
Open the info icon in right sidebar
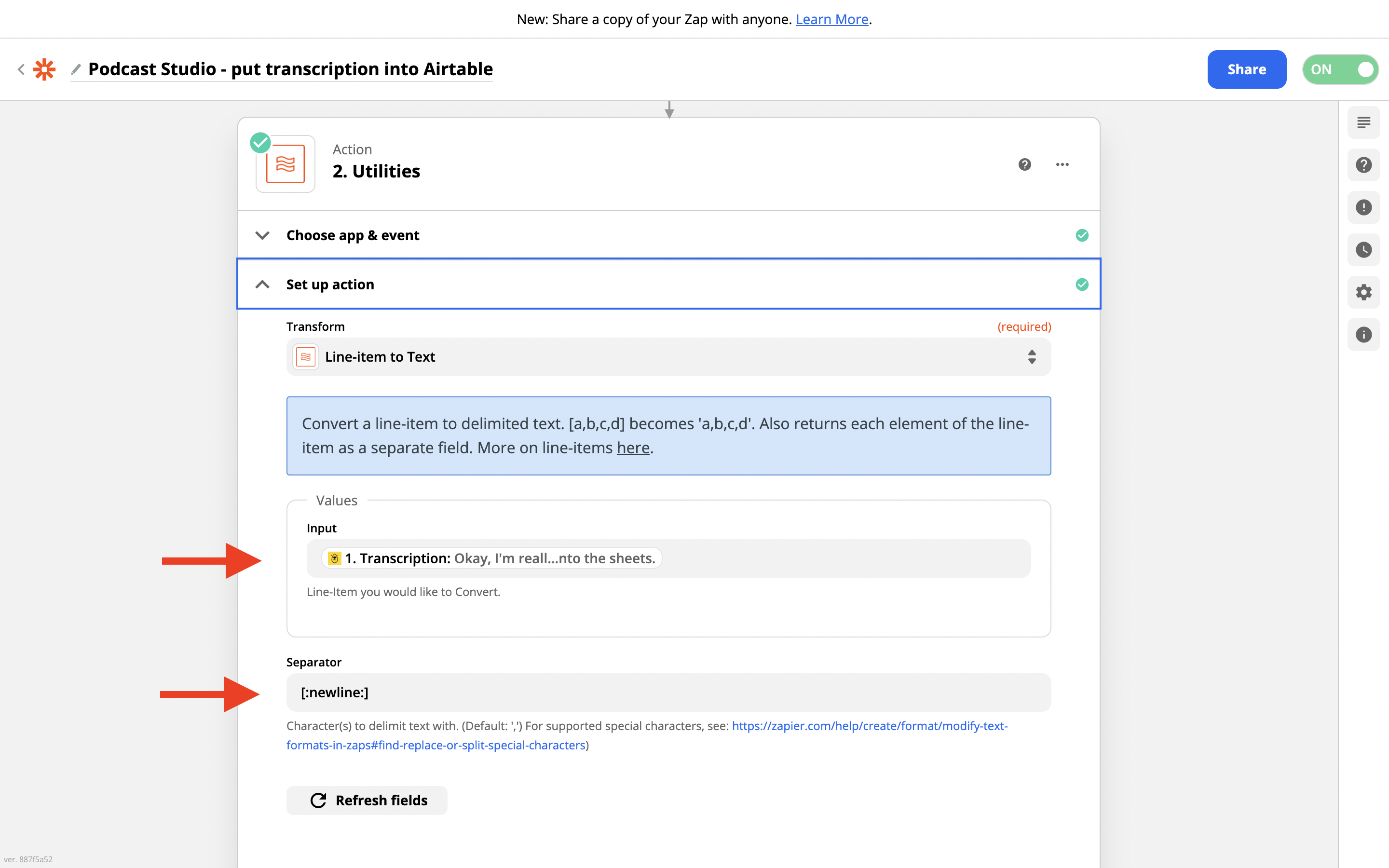(1363, 335)
